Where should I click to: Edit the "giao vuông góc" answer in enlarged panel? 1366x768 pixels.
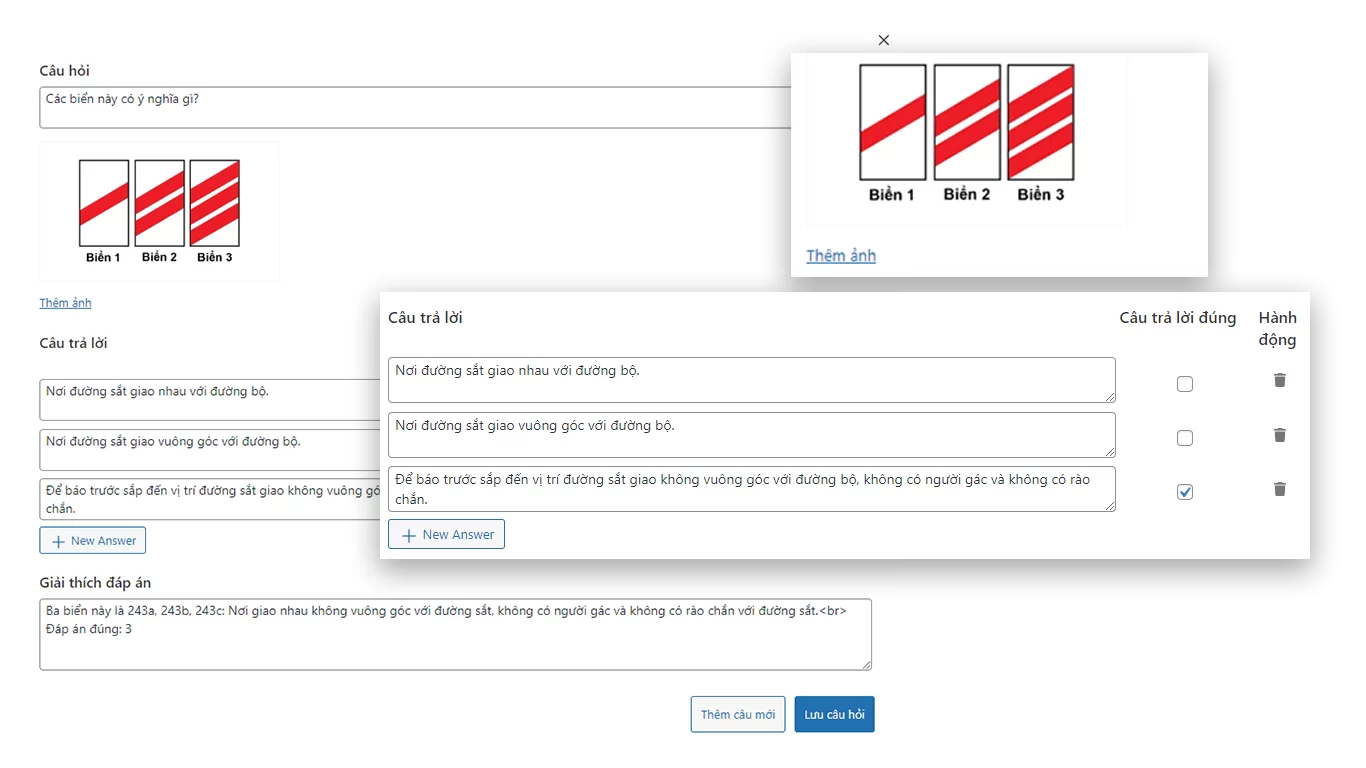click(750, 435)
